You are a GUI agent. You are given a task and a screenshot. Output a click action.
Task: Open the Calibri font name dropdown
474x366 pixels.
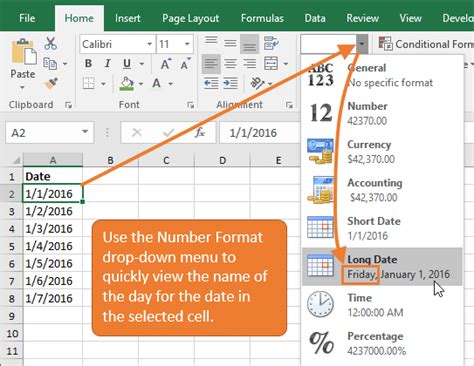pos(149,44)
